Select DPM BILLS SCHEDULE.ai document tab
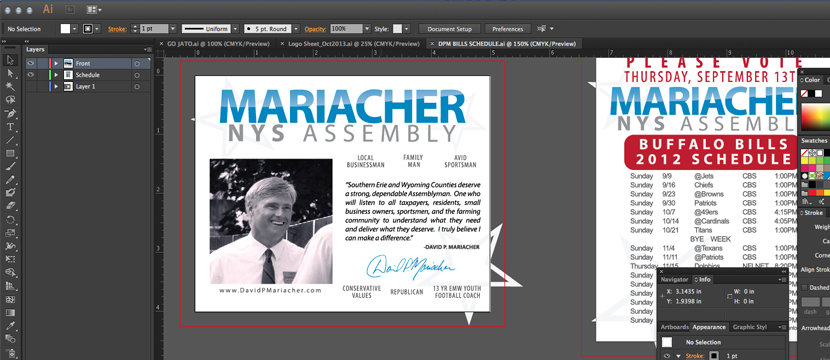This screenshot has width=830, height=360. point(507,44)
